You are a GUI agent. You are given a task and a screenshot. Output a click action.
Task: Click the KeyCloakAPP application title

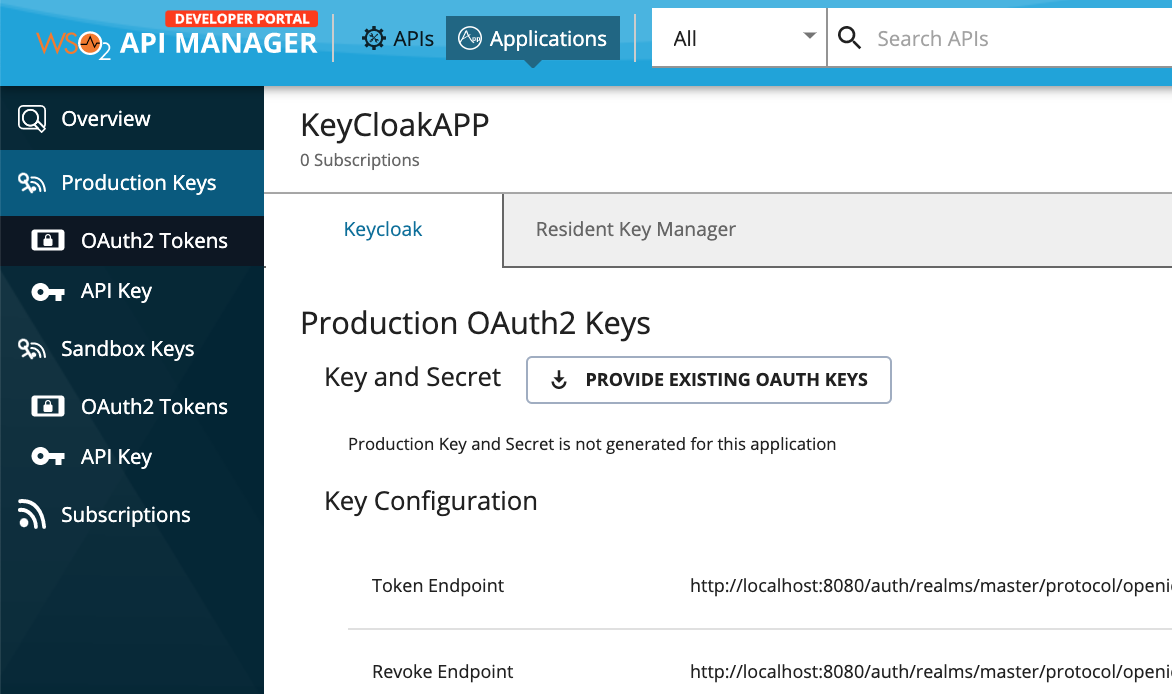click(x=395, y=125)
